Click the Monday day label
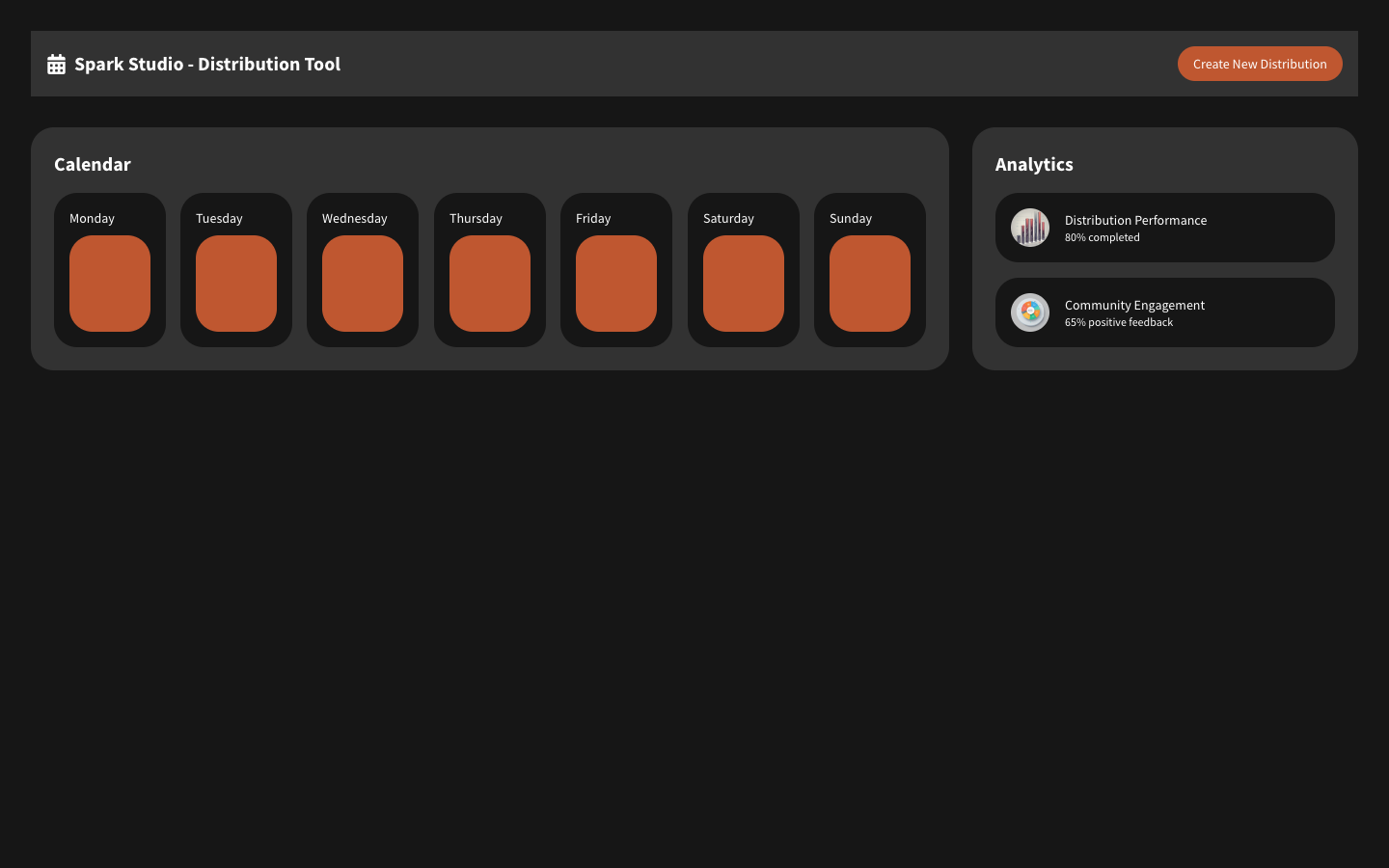The width and height of the screenshot is (1389, 868). [x=92, y=219]
